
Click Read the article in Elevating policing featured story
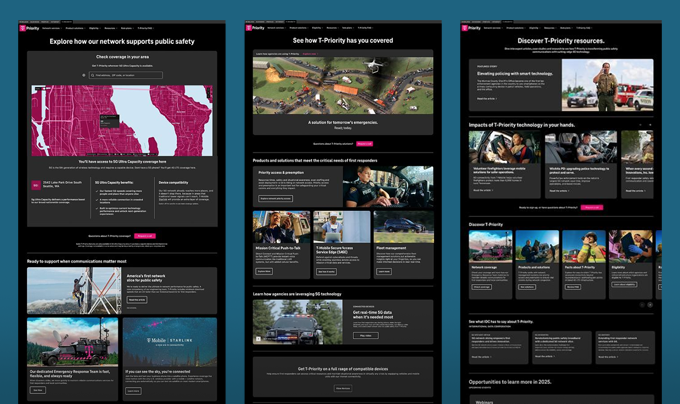pyautogui.click(x=487, y=98)
